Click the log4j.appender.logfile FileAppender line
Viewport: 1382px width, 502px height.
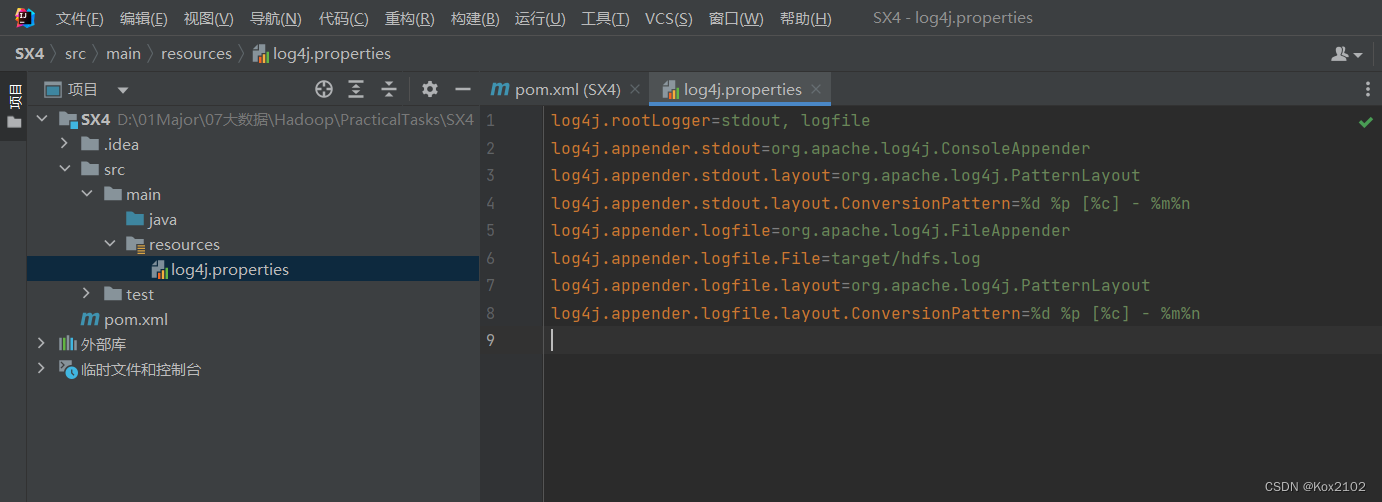[811, 231]
